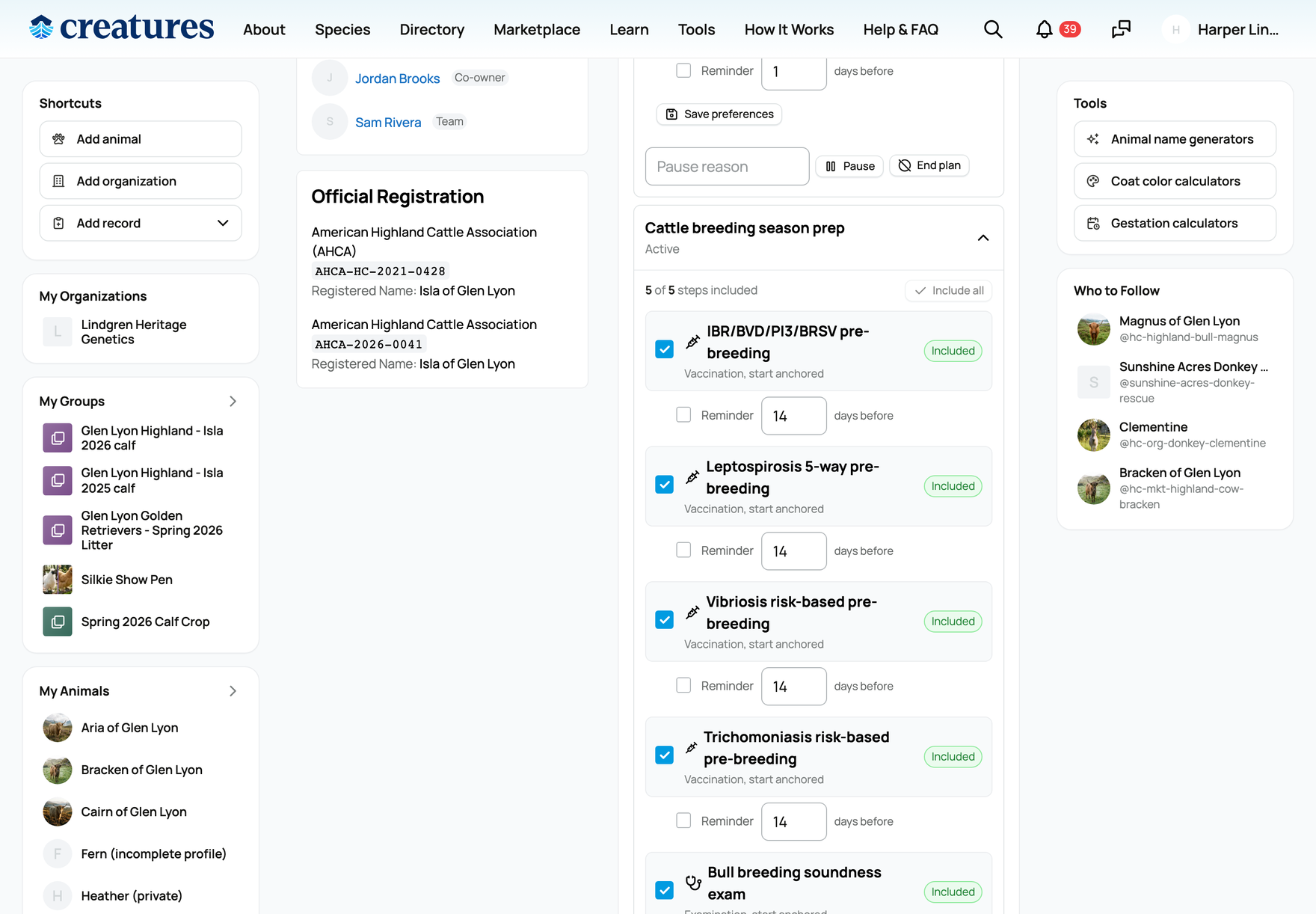Uncheck IBR/BVD/PI3/BRSV pre-breeding step
Screen dimensions: 1316x914
pyautogui.click(x=664, y=349)
